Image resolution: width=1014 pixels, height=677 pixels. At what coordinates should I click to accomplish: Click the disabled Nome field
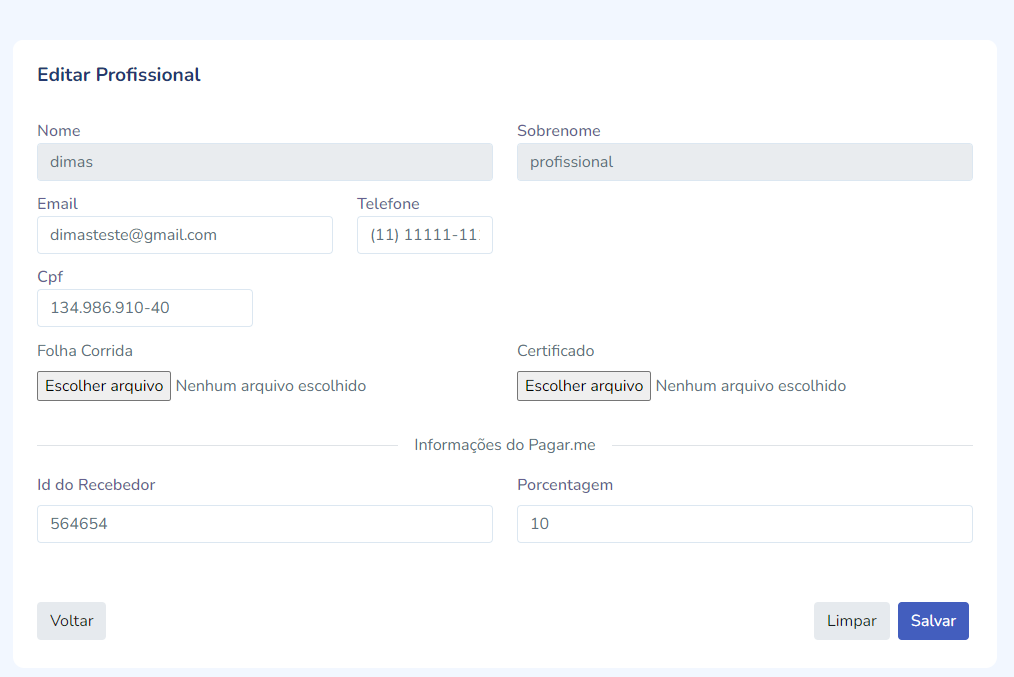pos(264,162)
